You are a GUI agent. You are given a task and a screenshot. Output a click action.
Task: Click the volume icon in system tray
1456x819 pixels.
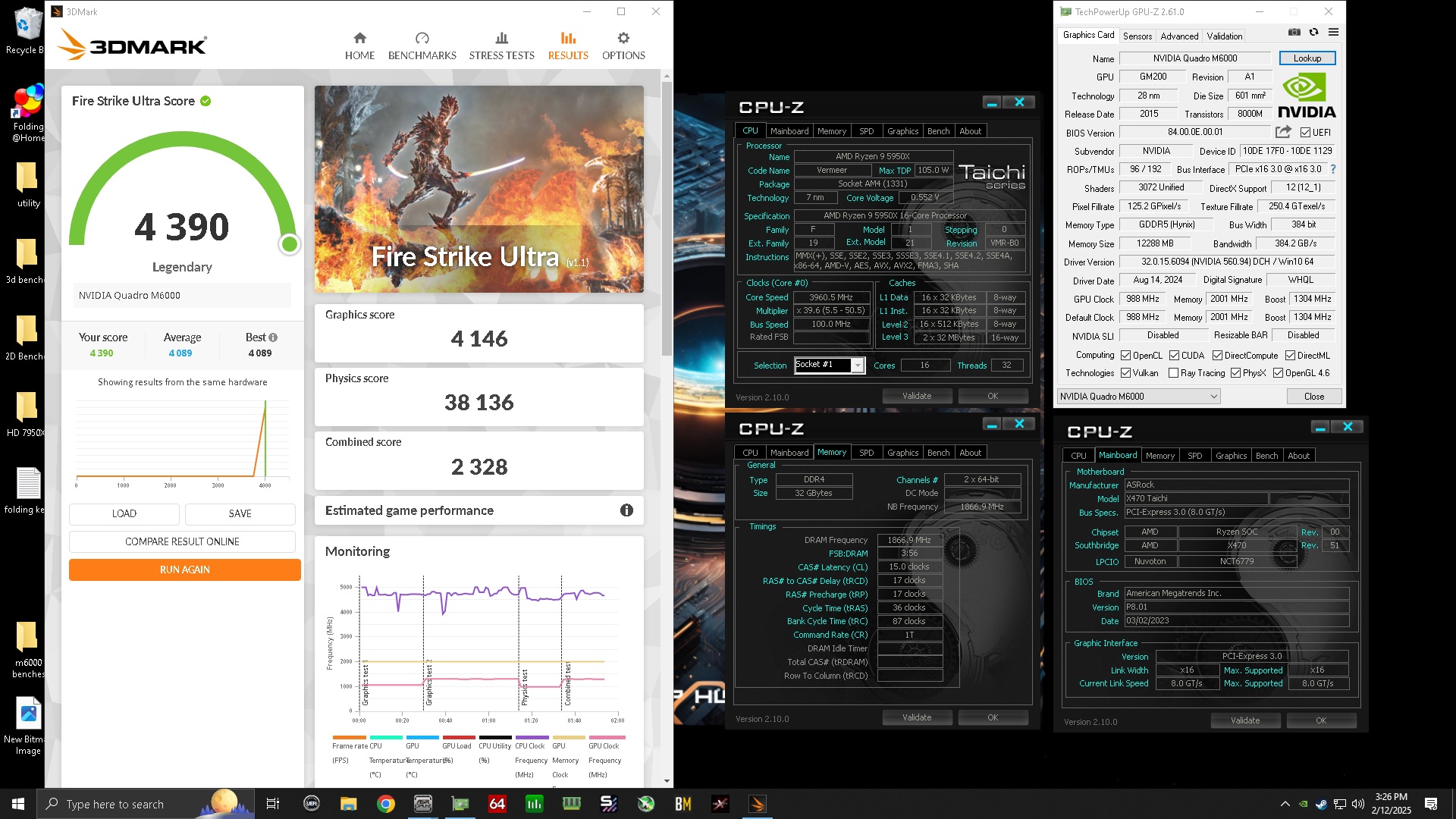pos(1357,804)
